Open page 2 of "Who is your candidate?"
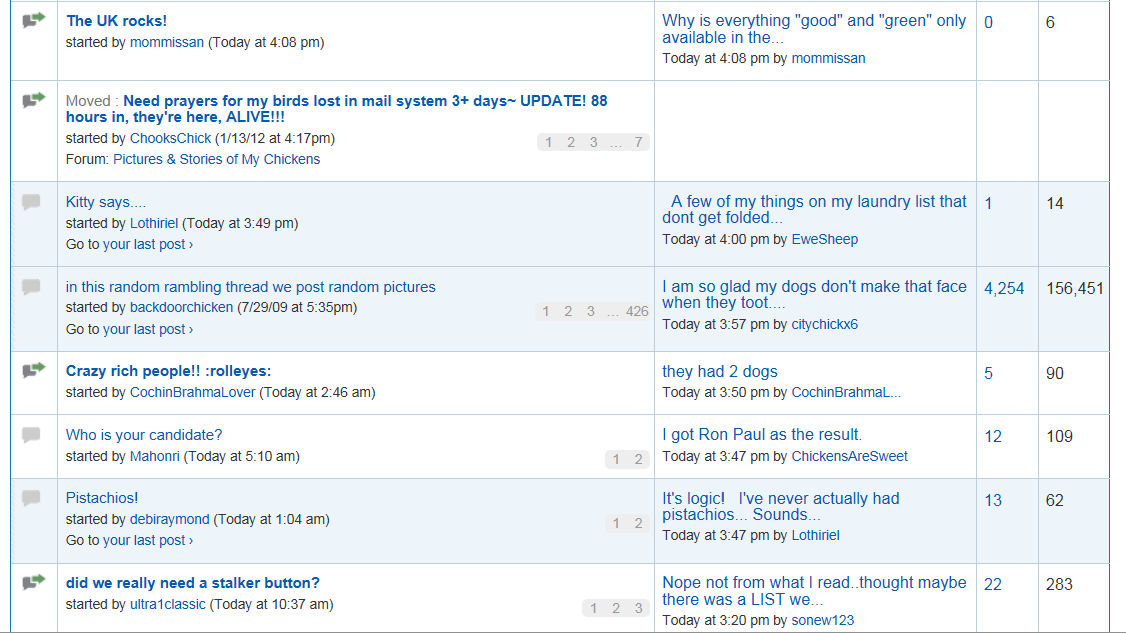Screen dimensions: 1126x633 click(638, 459)
